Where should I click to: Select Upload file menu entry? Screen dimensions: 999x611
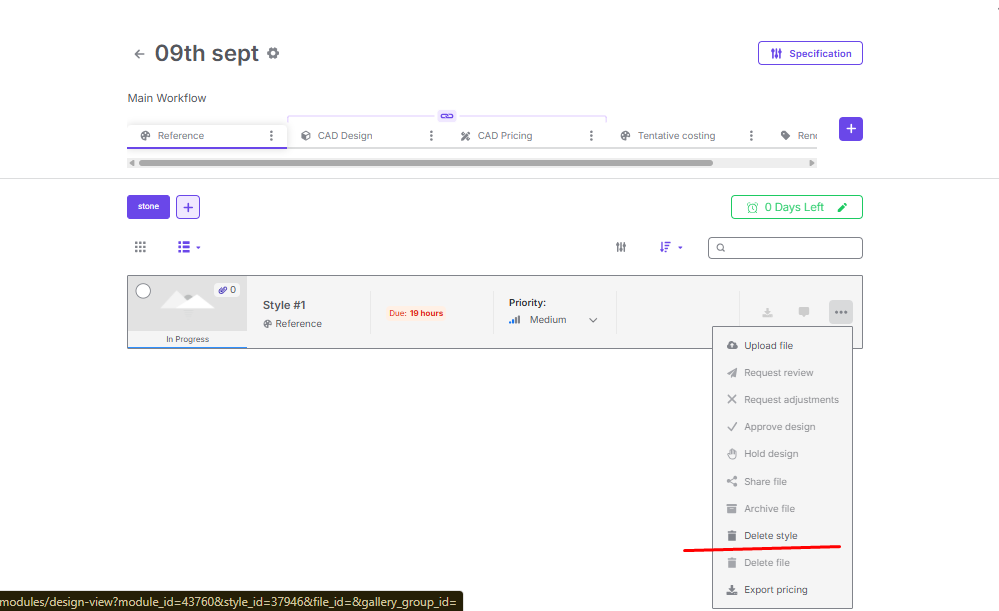768,346
